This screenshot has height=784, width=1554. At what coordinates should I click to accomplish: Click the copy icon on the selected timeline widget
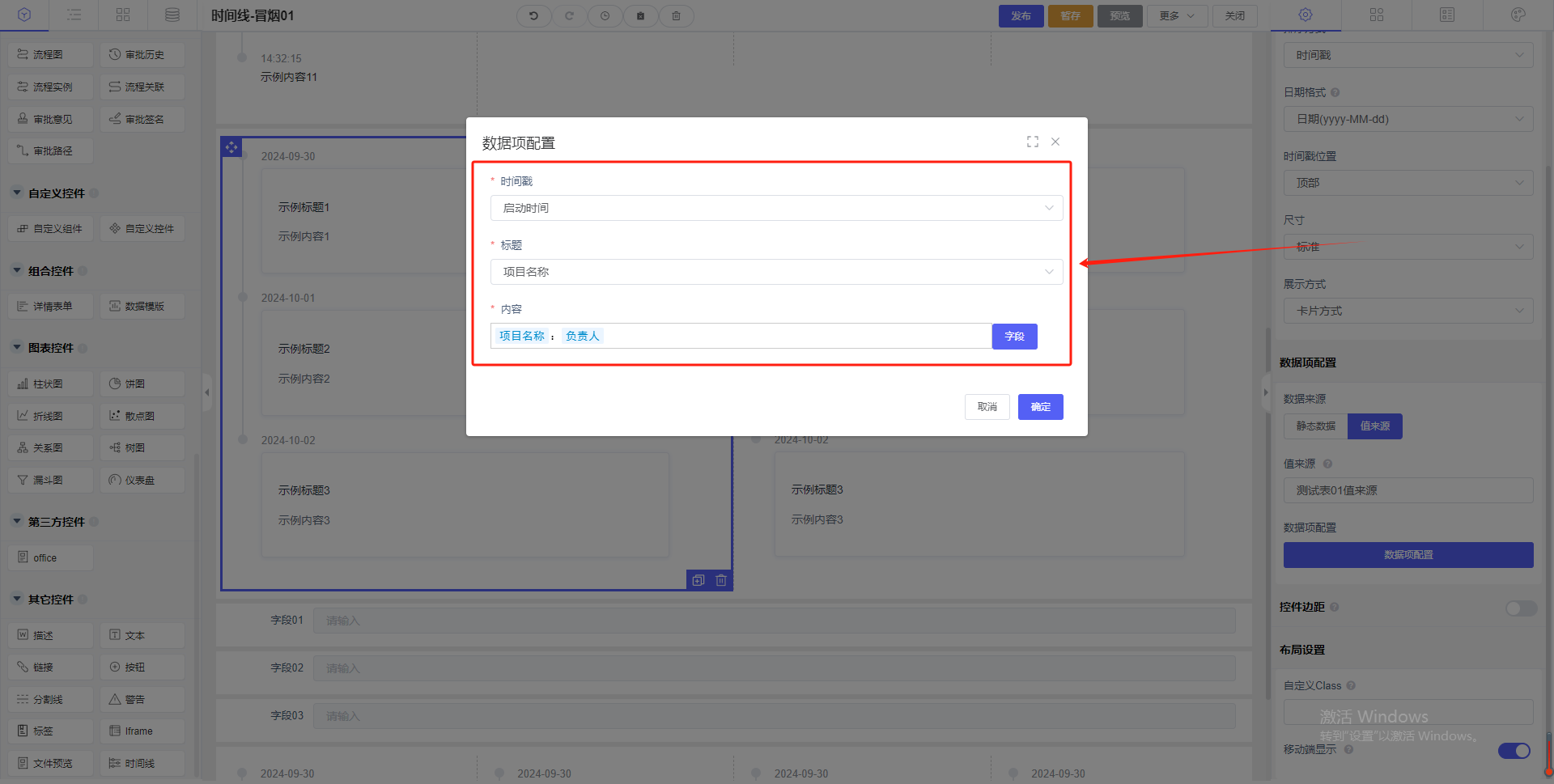coord(698,580)
